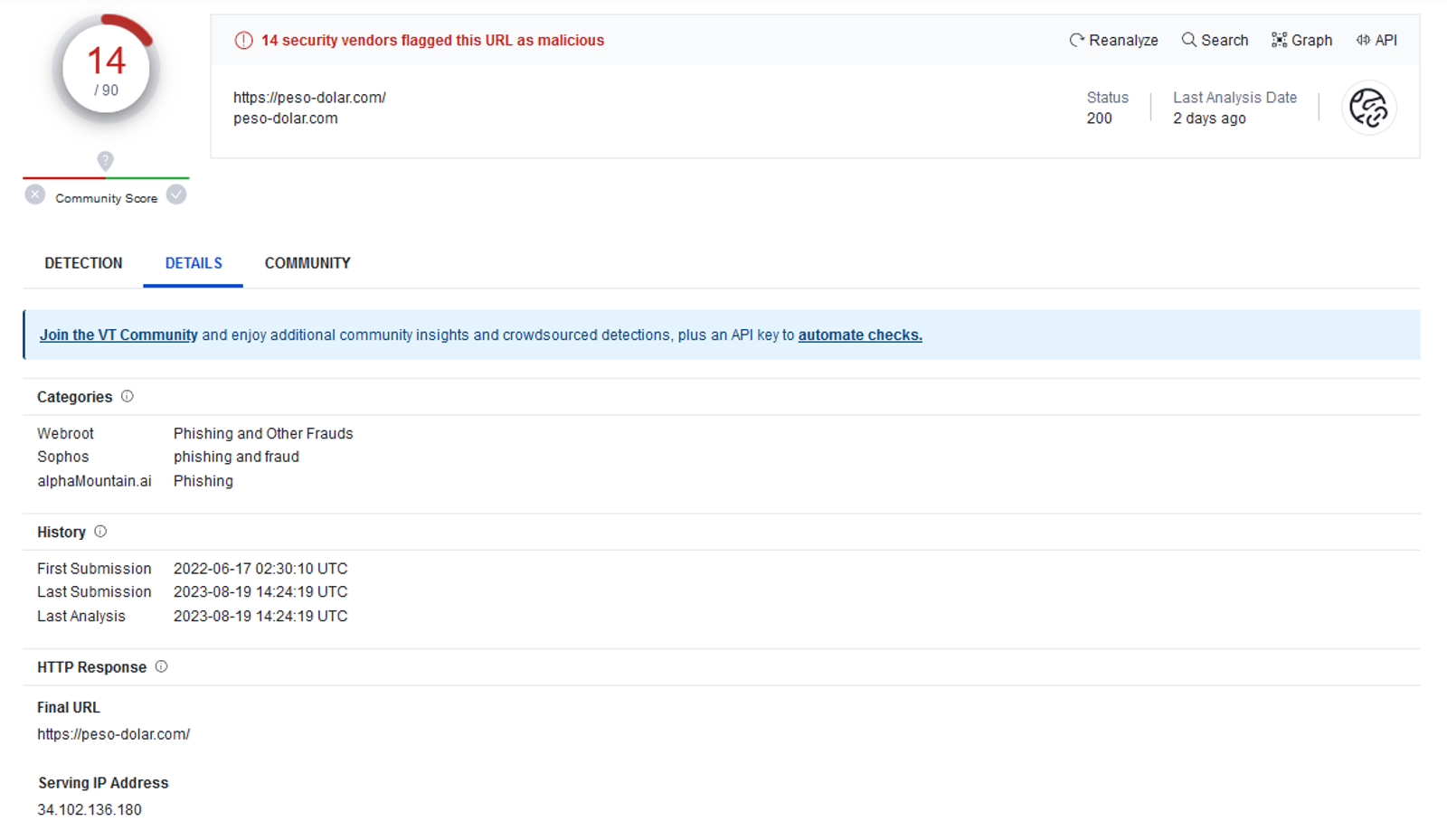Click the Last Submission date value
Viewport: 1447px width, 840px height.
pos(260,592)
